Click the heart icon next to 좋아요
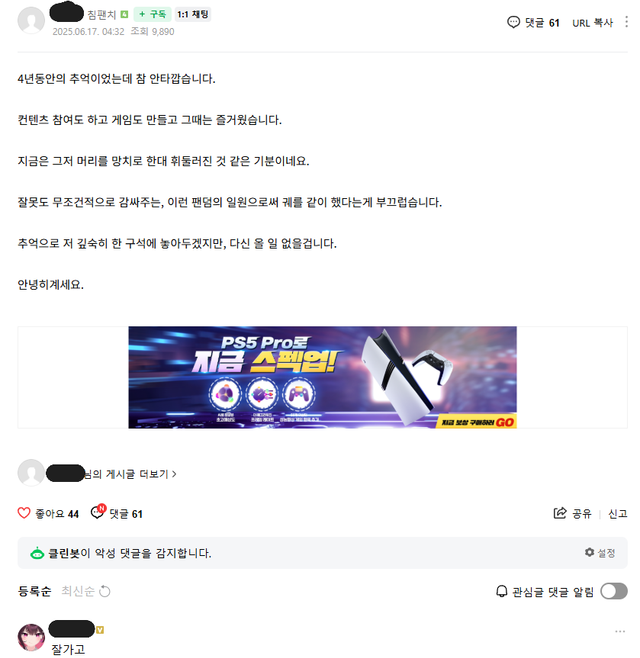The image size is (640, 658). point(24,513)
